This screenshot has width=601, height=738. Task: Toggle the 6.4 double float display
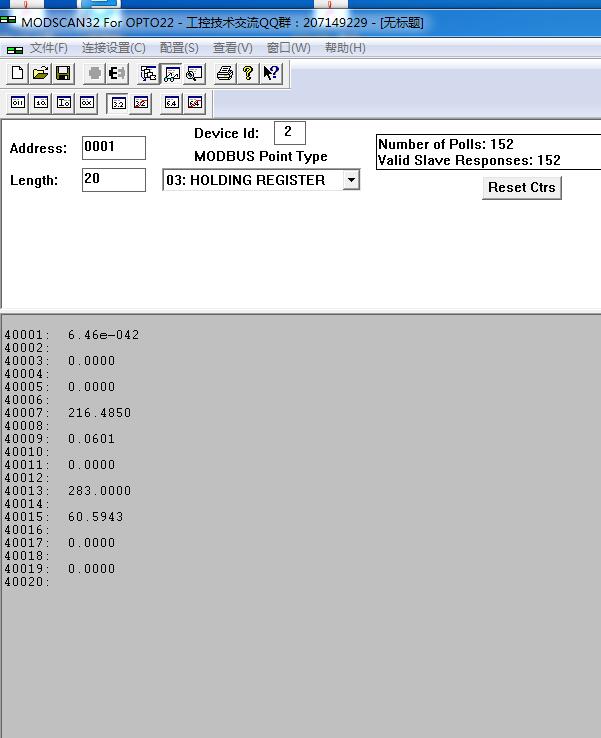[x=172, y=102]
